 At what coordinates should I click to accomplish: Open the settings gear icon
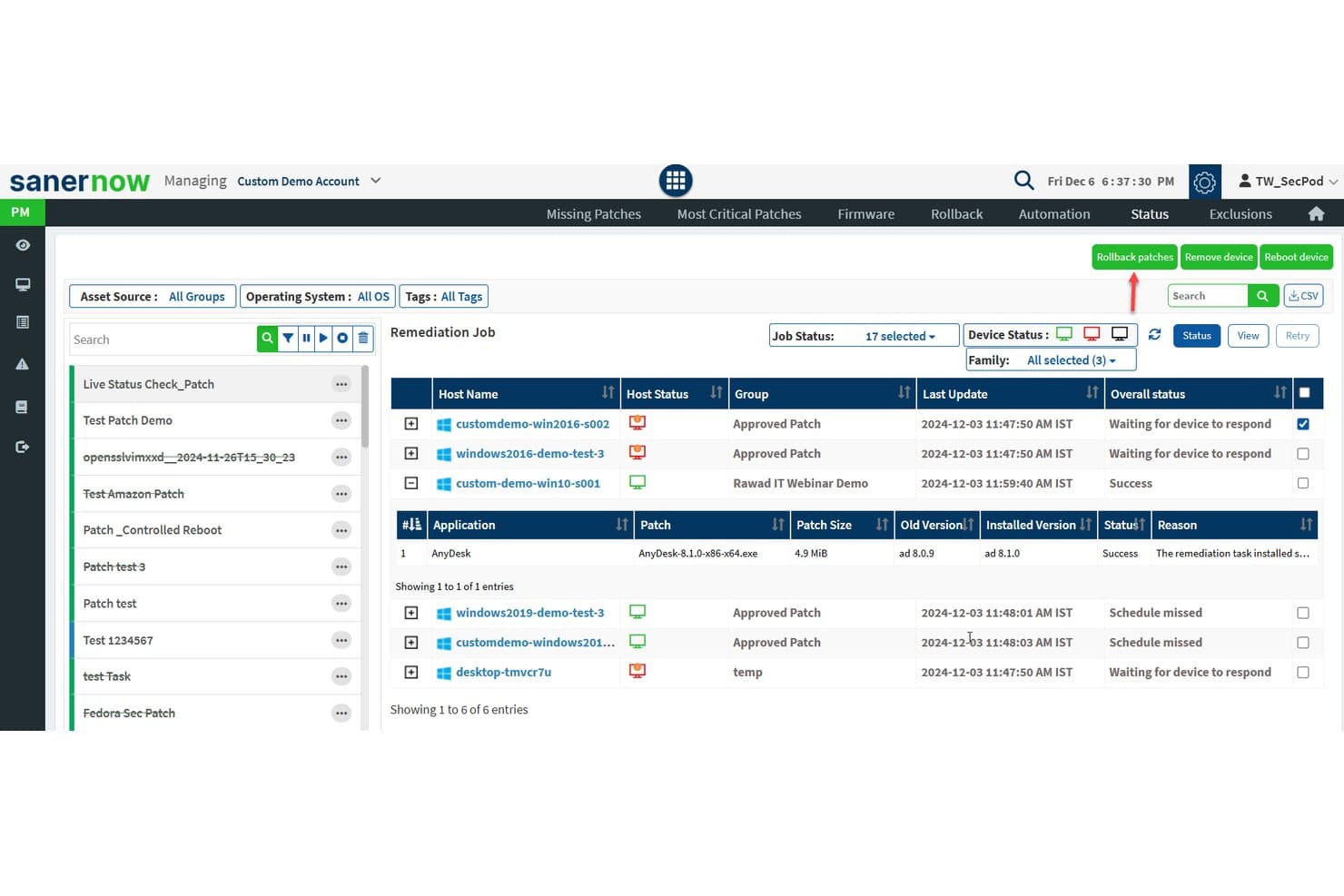(1205, 182)
